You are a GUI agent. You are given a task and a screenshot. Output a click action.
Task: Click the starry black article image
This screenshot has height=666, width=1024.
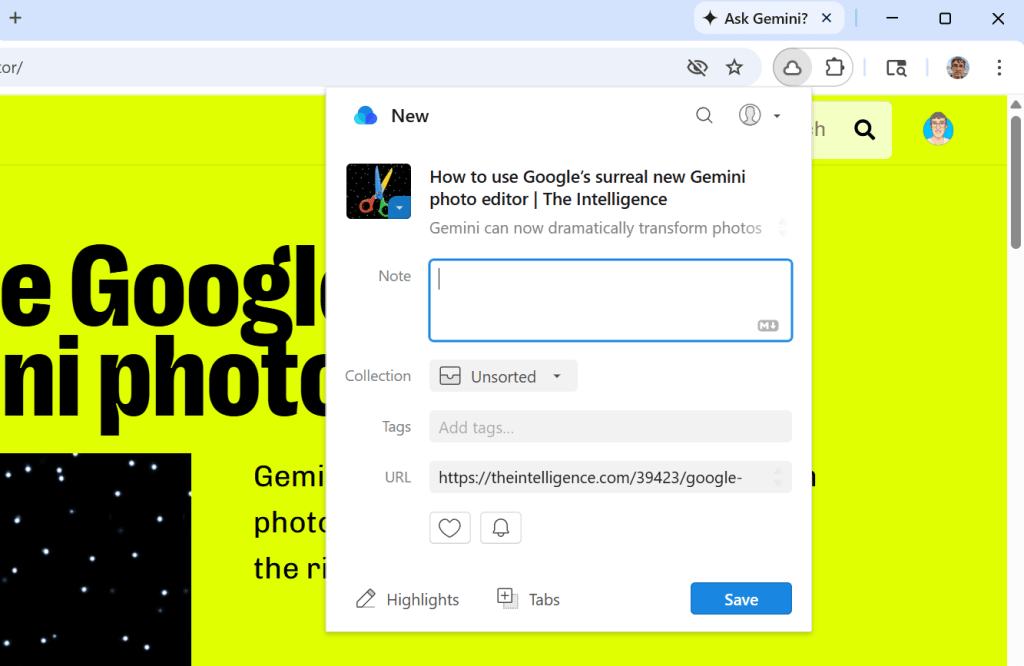95,560
